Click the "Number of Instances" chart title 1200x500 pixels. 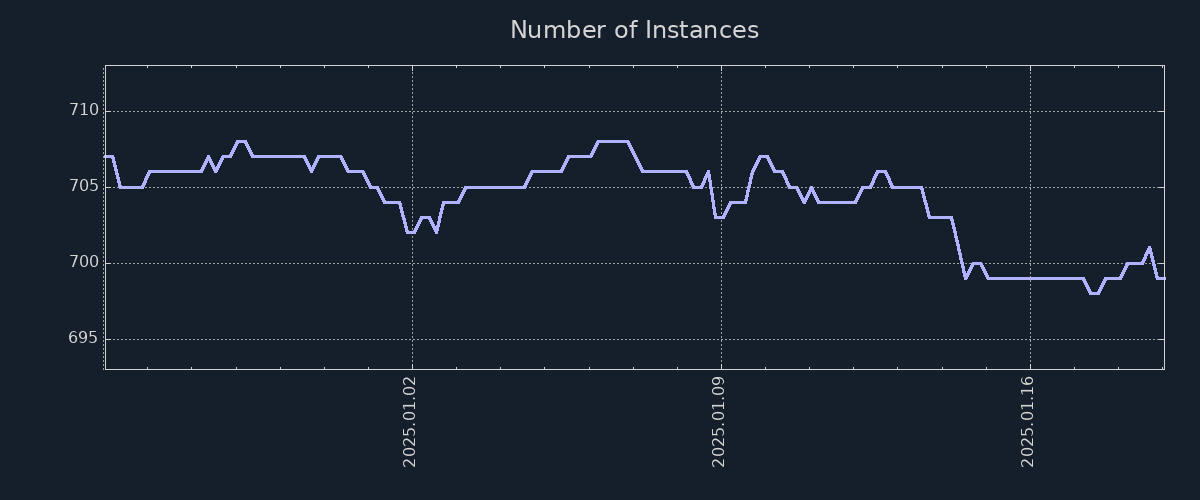[x=634, y=30]
